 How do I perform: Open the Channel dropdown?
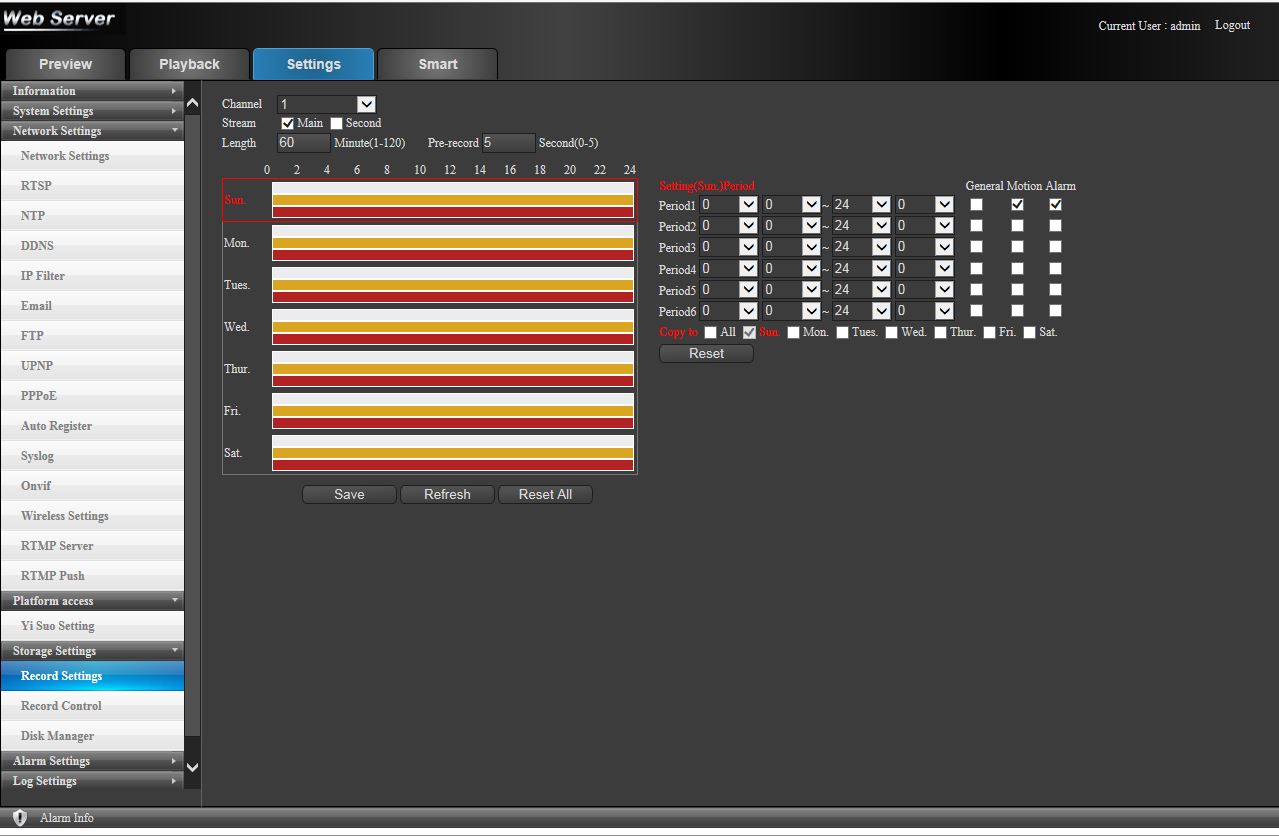point(366,104)
